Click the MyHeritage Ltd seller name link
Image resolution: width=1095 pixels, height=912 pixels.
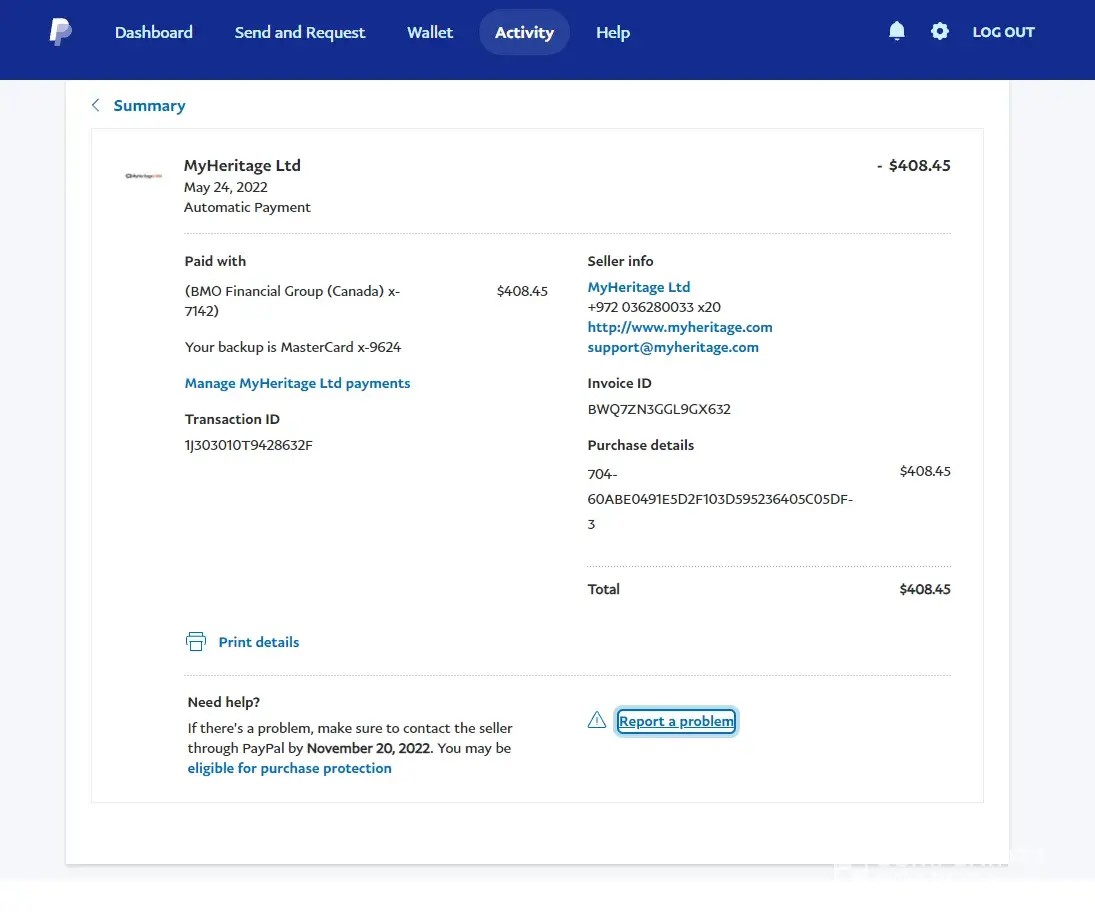(639, 287)
